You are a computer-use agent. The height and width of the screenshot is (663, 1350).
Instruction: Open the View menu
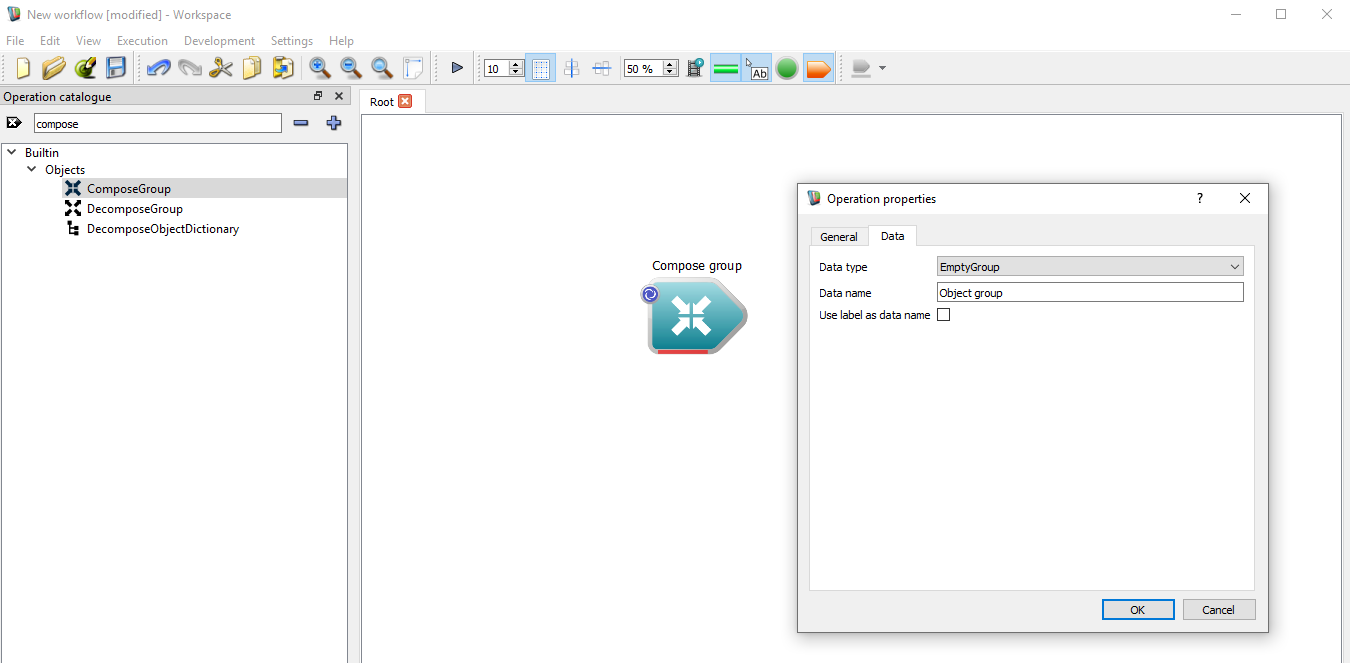(x=88, y=41)
